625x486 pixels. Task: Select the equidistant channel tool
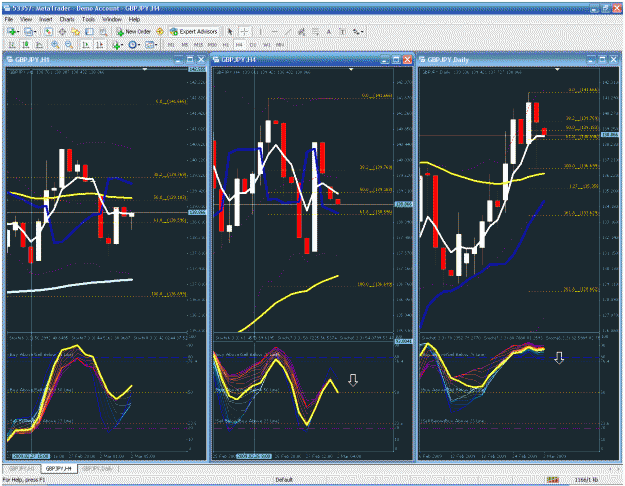pos(301,32)
